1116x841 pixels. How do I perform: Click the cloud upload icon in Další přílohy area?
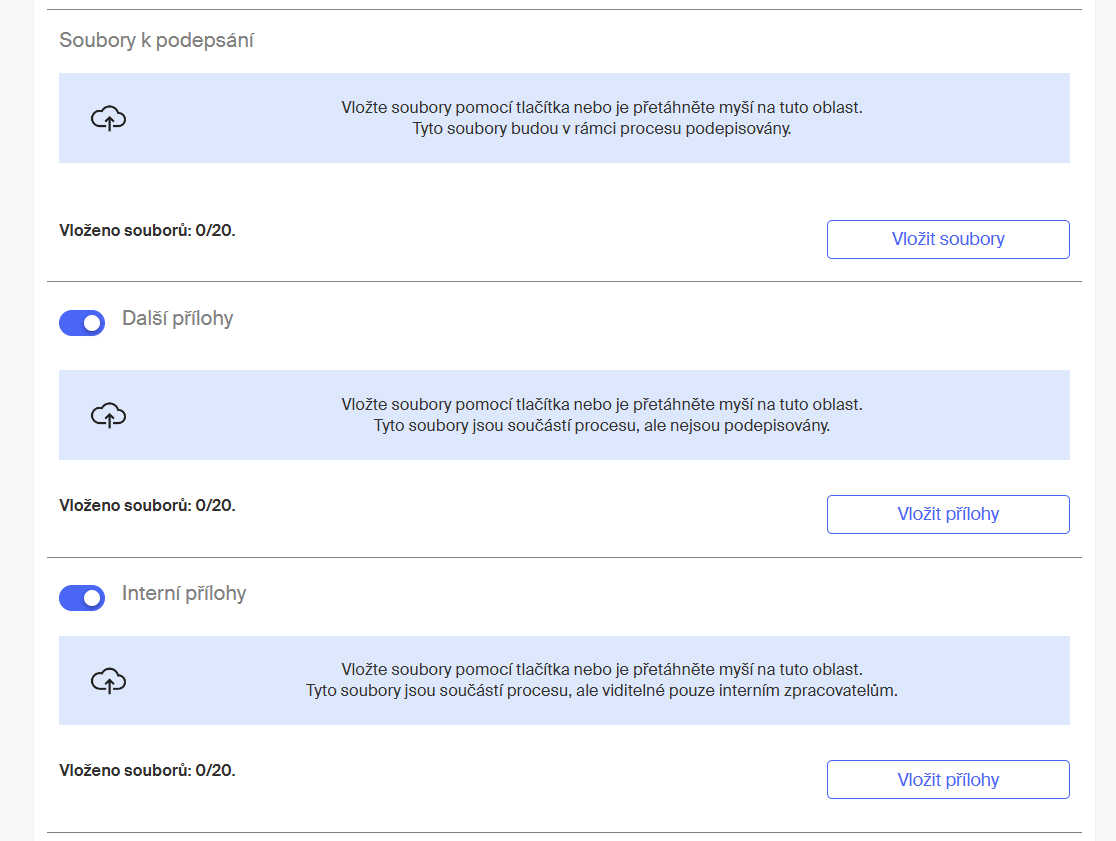(108, 415)
